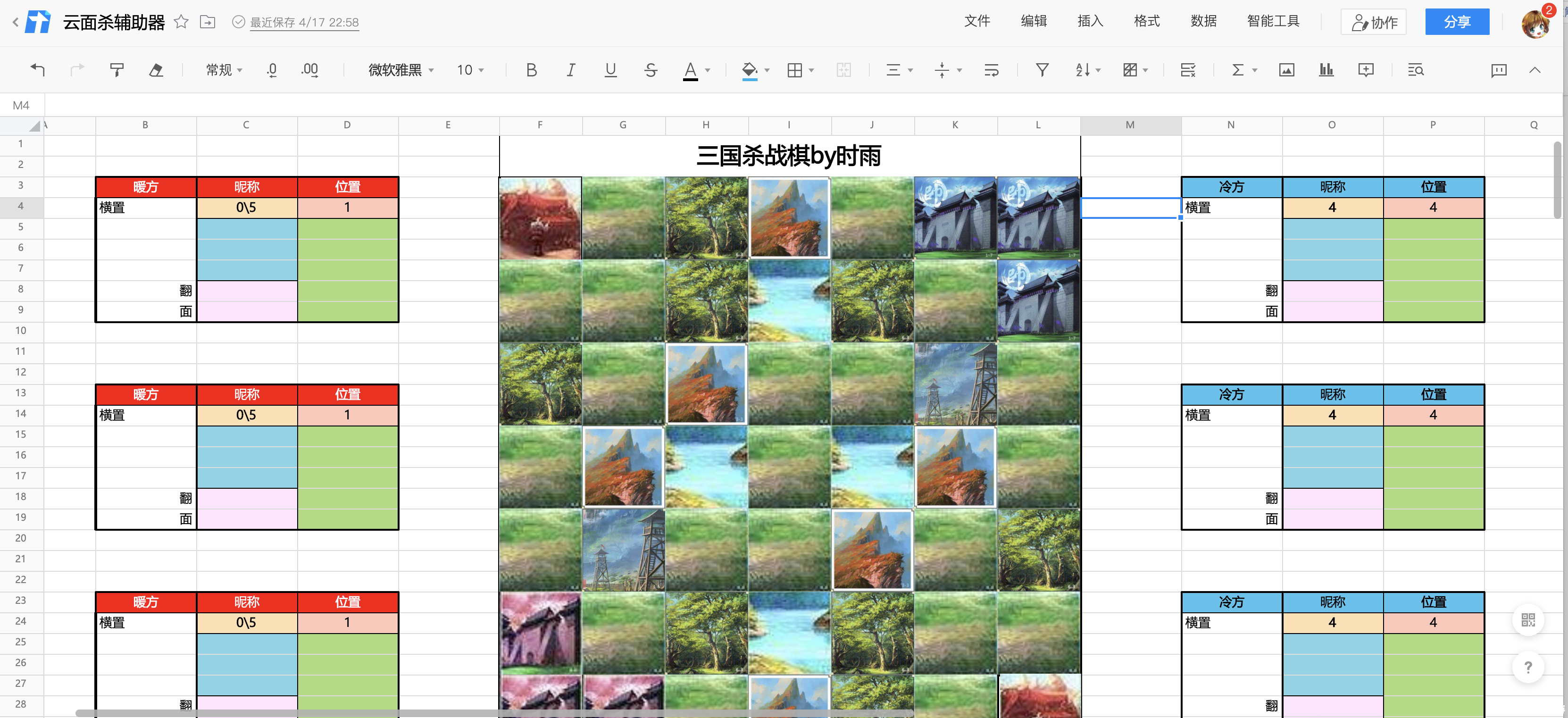Click the merge cells icon
Viewport: 1568px width, 718px height.
843,70
